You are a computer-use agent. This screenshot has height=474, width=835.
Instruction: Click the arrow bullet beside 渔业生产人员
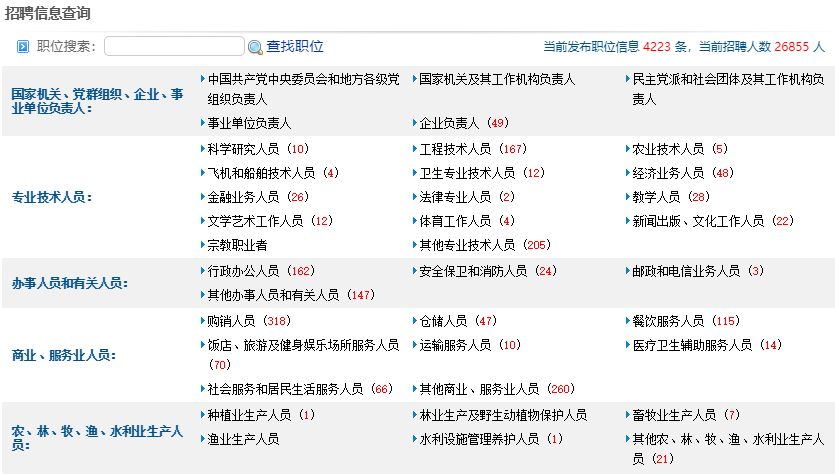tap(200, 439)
